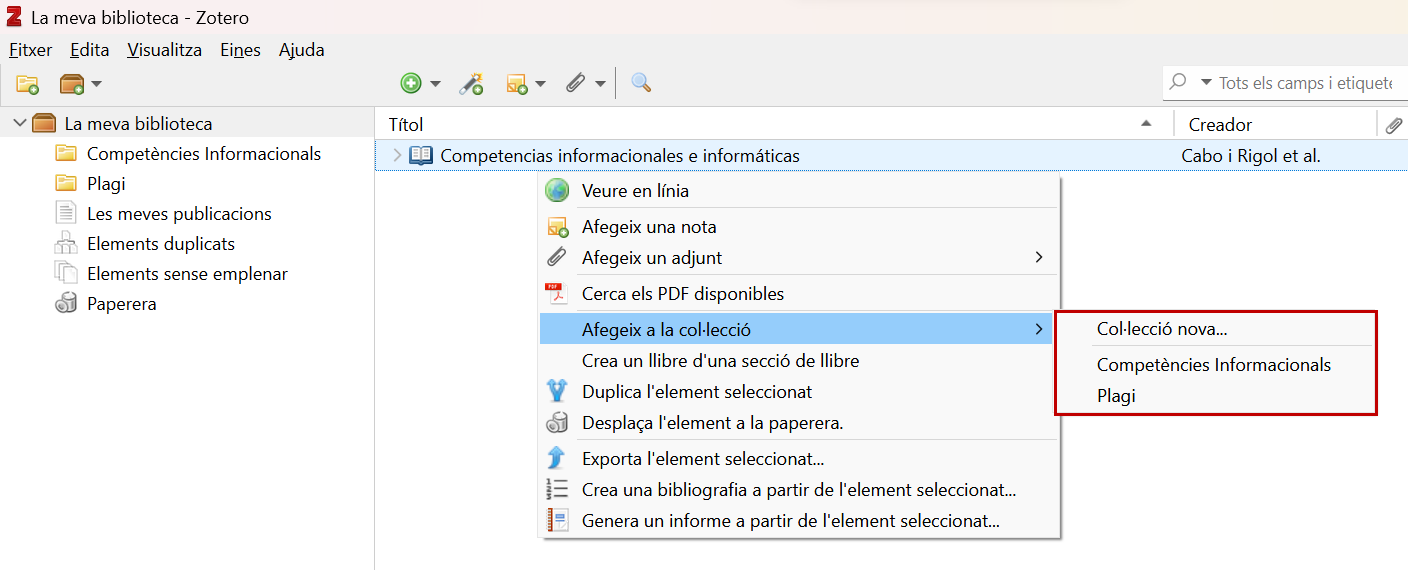Open the Add Attachment dropdown arrow
Viewport: 1408px width, 570px height.
pos(600,84)
